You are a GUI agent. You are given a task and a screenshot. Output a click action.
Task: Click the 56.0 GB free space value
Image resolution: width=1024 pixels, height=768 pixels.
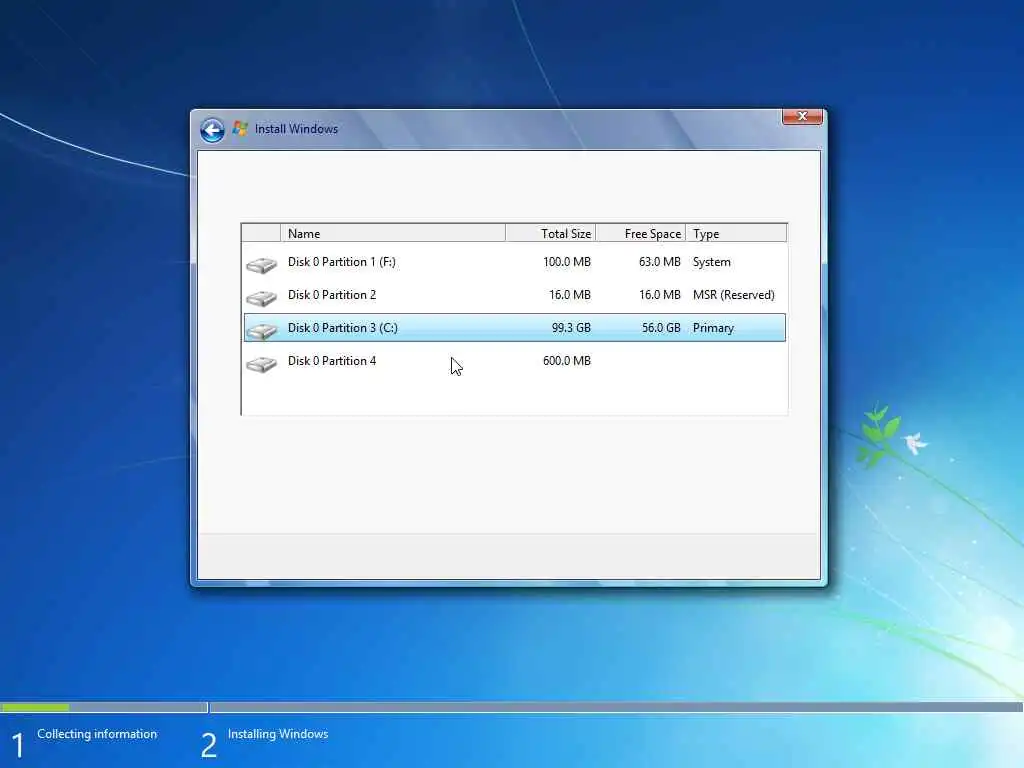661,328
